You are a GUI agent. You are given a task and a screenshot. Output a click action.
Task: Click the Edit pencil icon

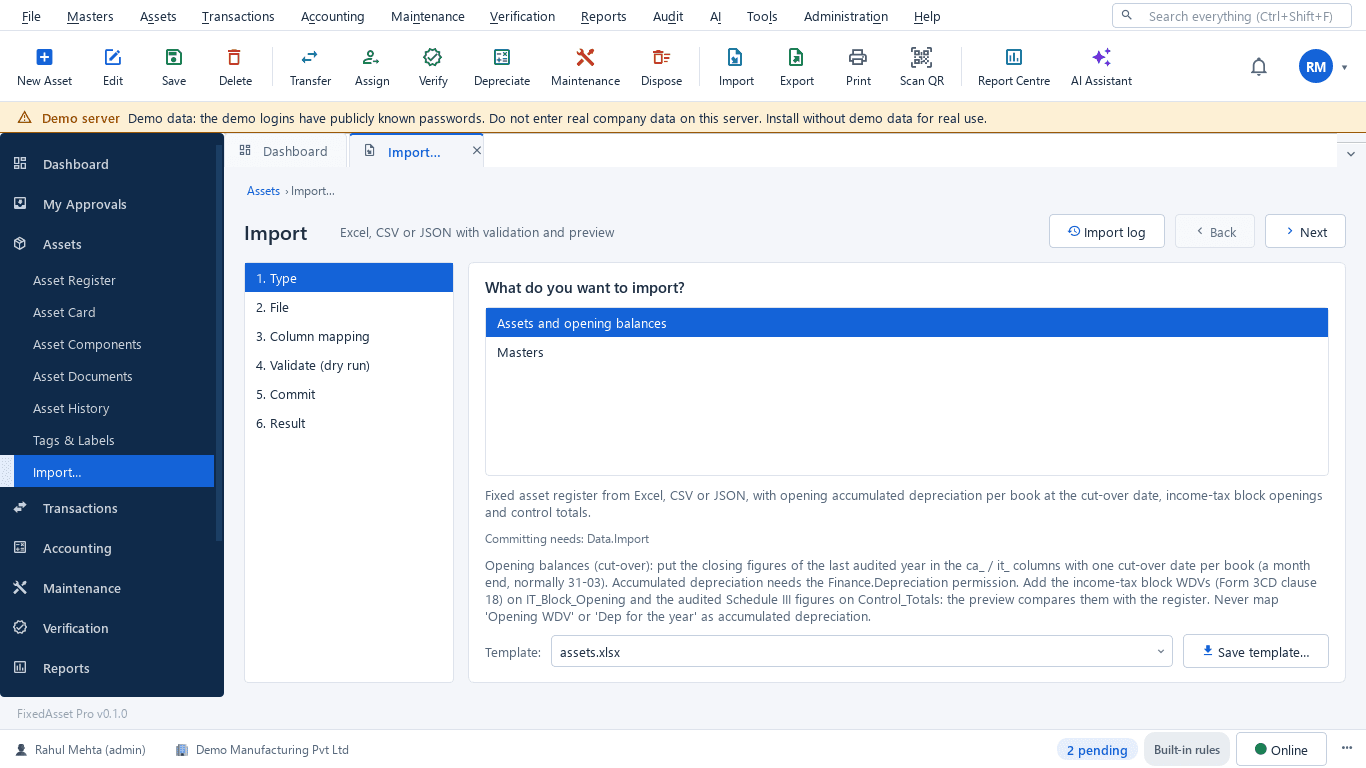(x=113, y=57)
